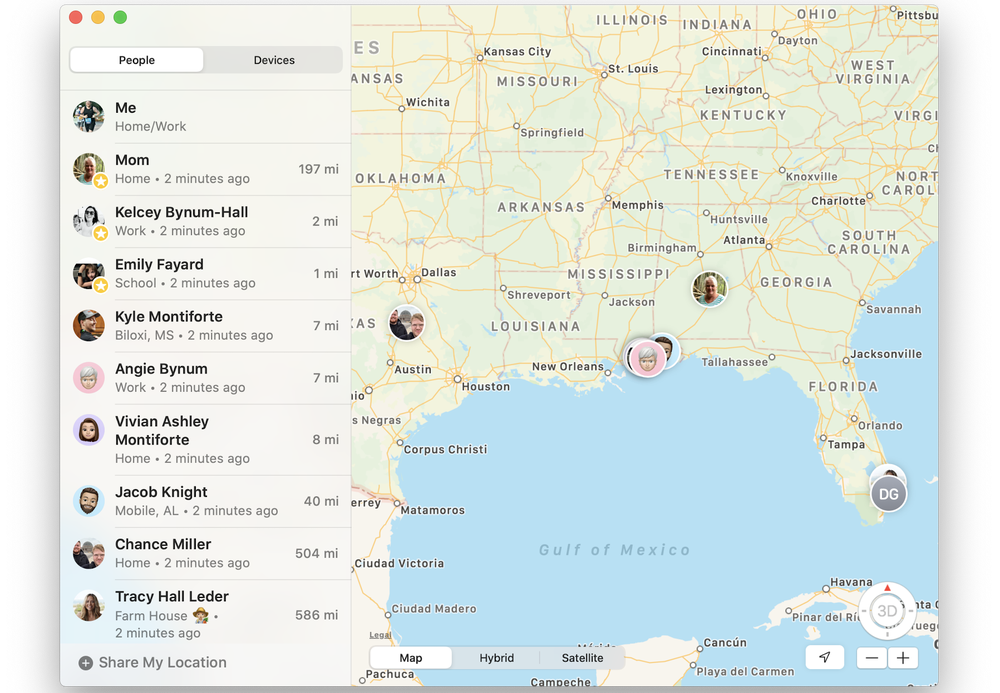Click the Tallahassee city label
Image resolution: width=1000 pixels, height=693 pixels.
click(x=735, y=362)
